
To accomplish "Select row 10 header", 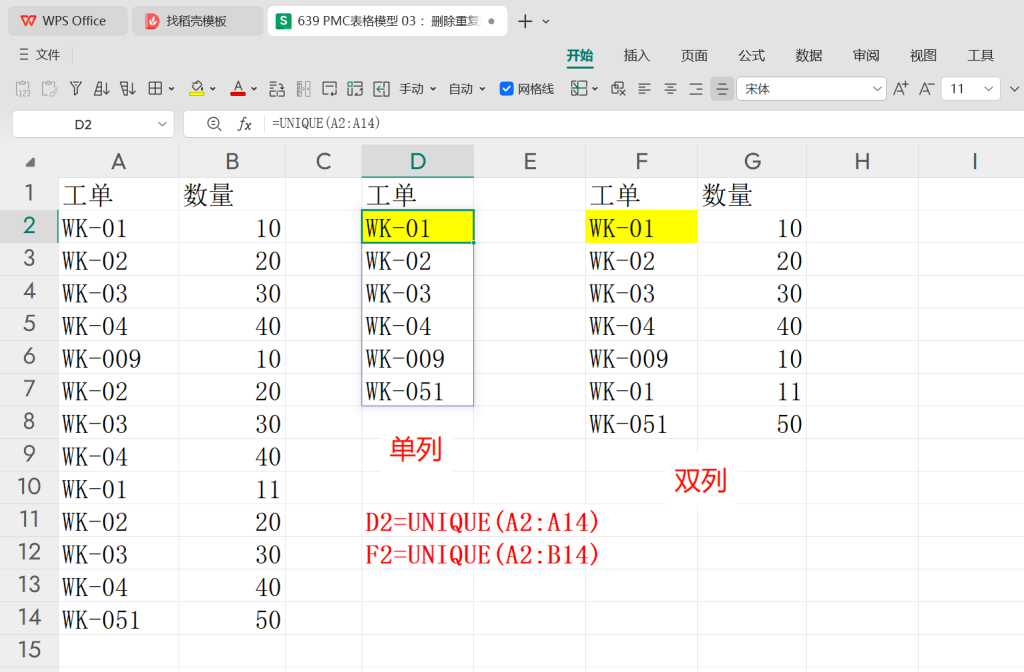I will pos(29,487).
